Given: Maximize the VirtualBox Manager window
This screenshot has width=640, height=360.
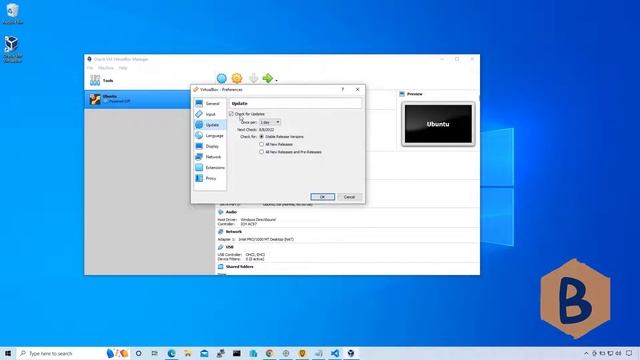Looking at the screenshot, I should click(457, 59).
